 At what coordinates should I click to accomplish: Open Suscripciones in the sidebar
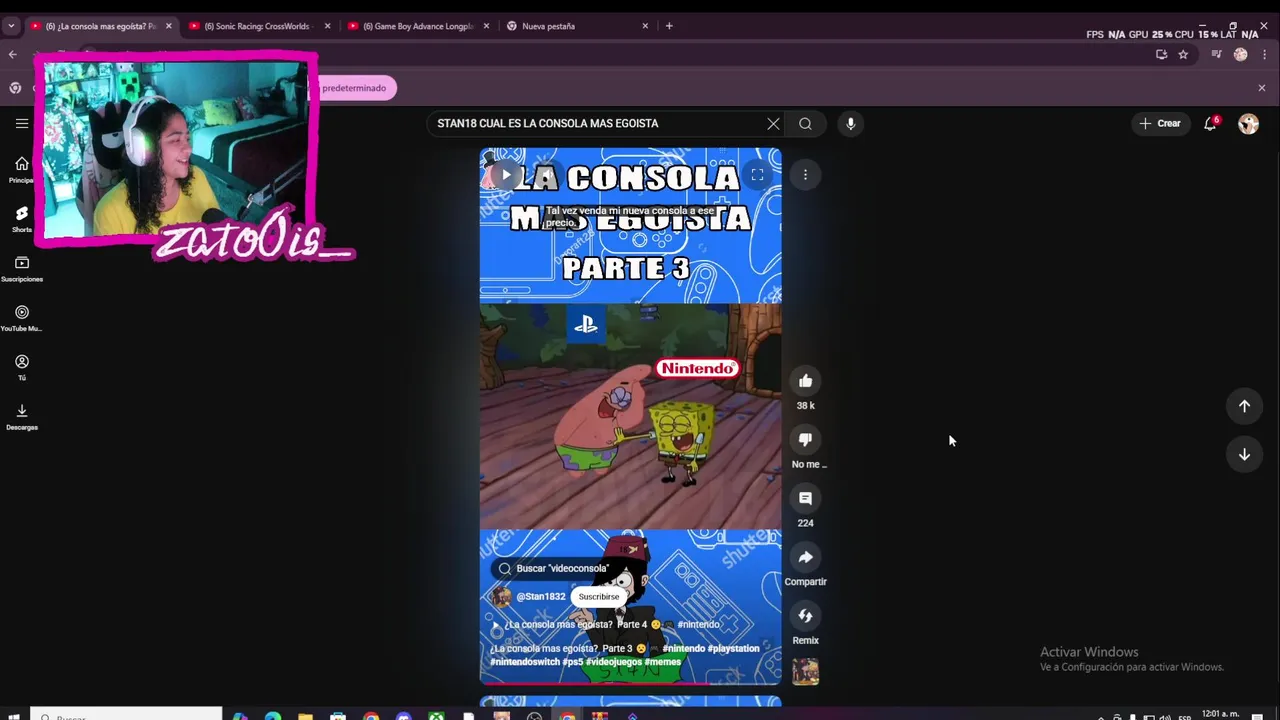tap(21, 269)
